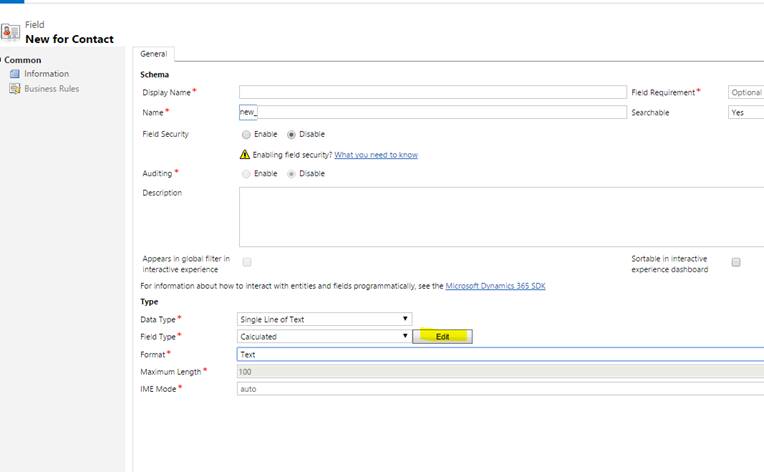
Task: Click the Maximum Length field
Action: click(500, 372)
